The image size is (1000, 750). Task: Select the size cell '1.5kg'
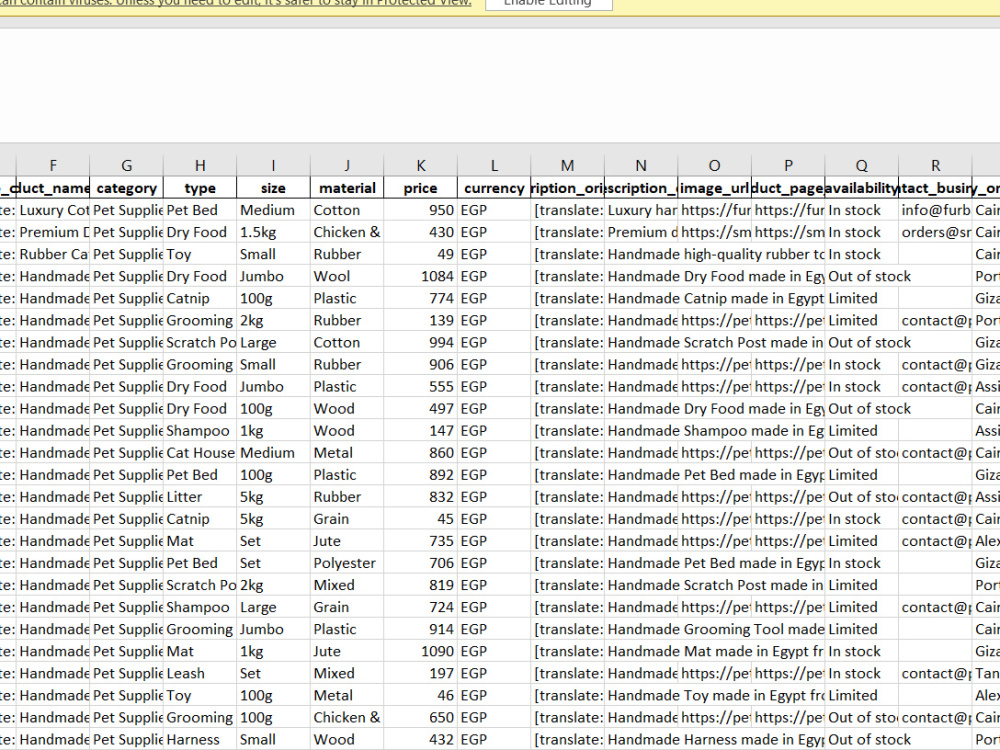pos(273,232)
